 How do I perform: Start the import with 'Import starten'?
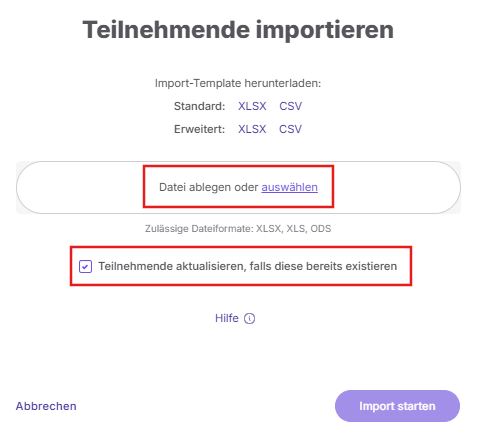click(397, 406)
